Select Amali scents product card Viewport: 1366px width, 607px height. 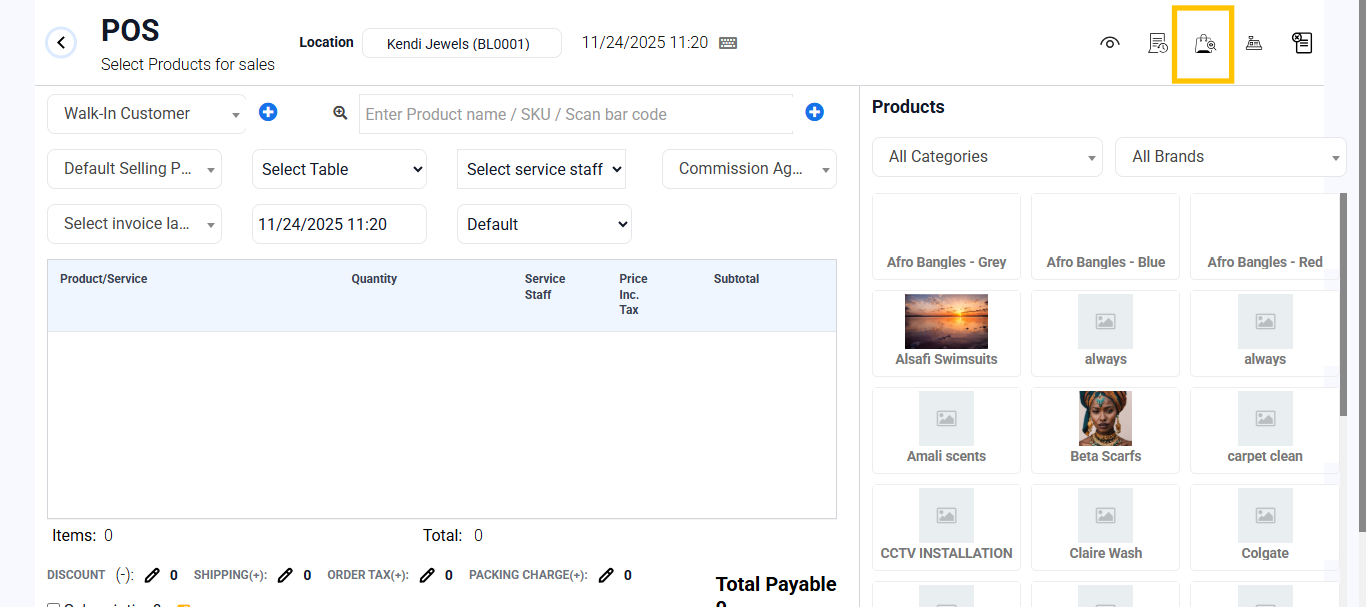click(x=946, y=430)
